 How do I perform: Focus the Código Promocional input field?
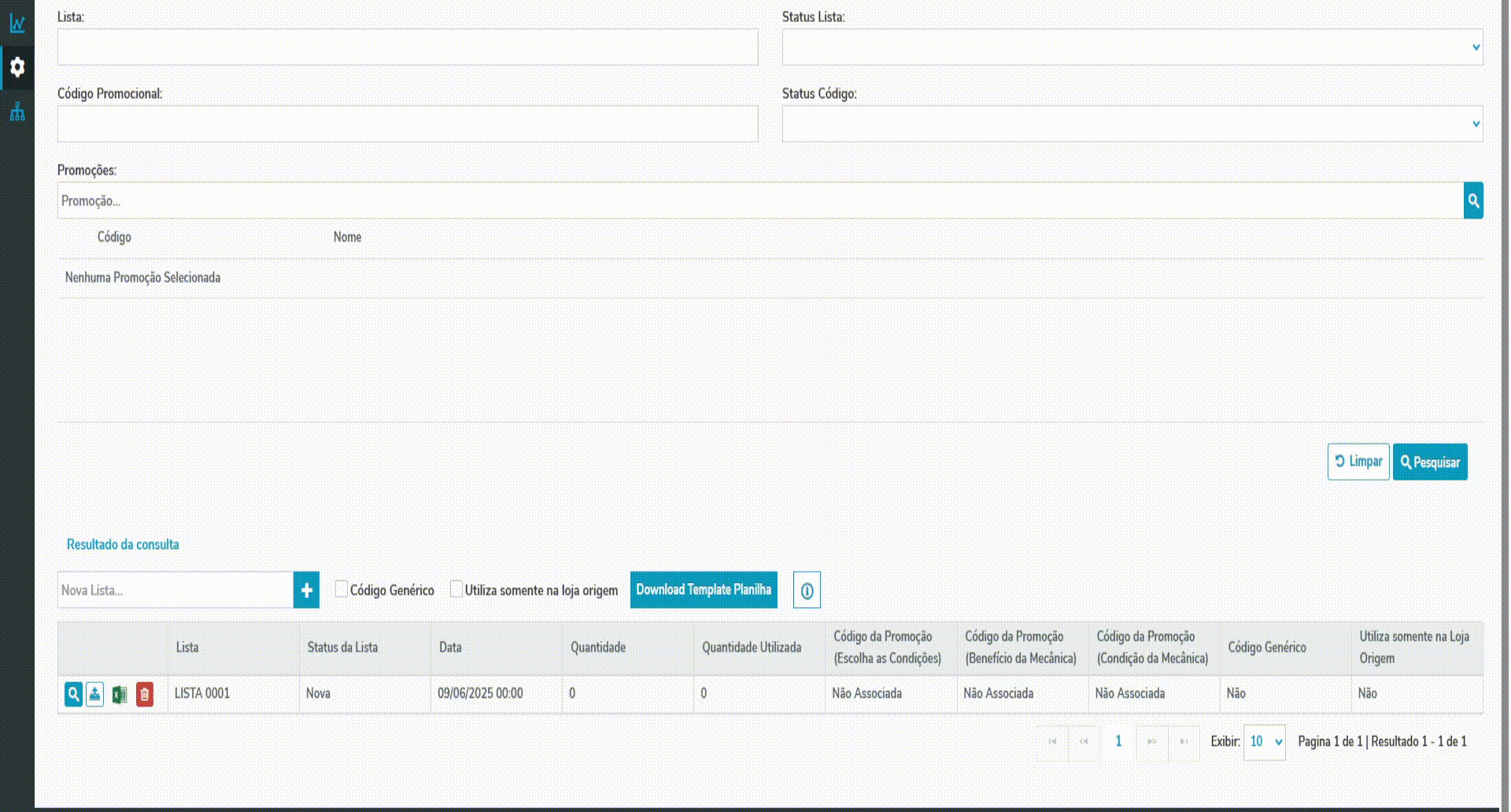tap(408, 124)
